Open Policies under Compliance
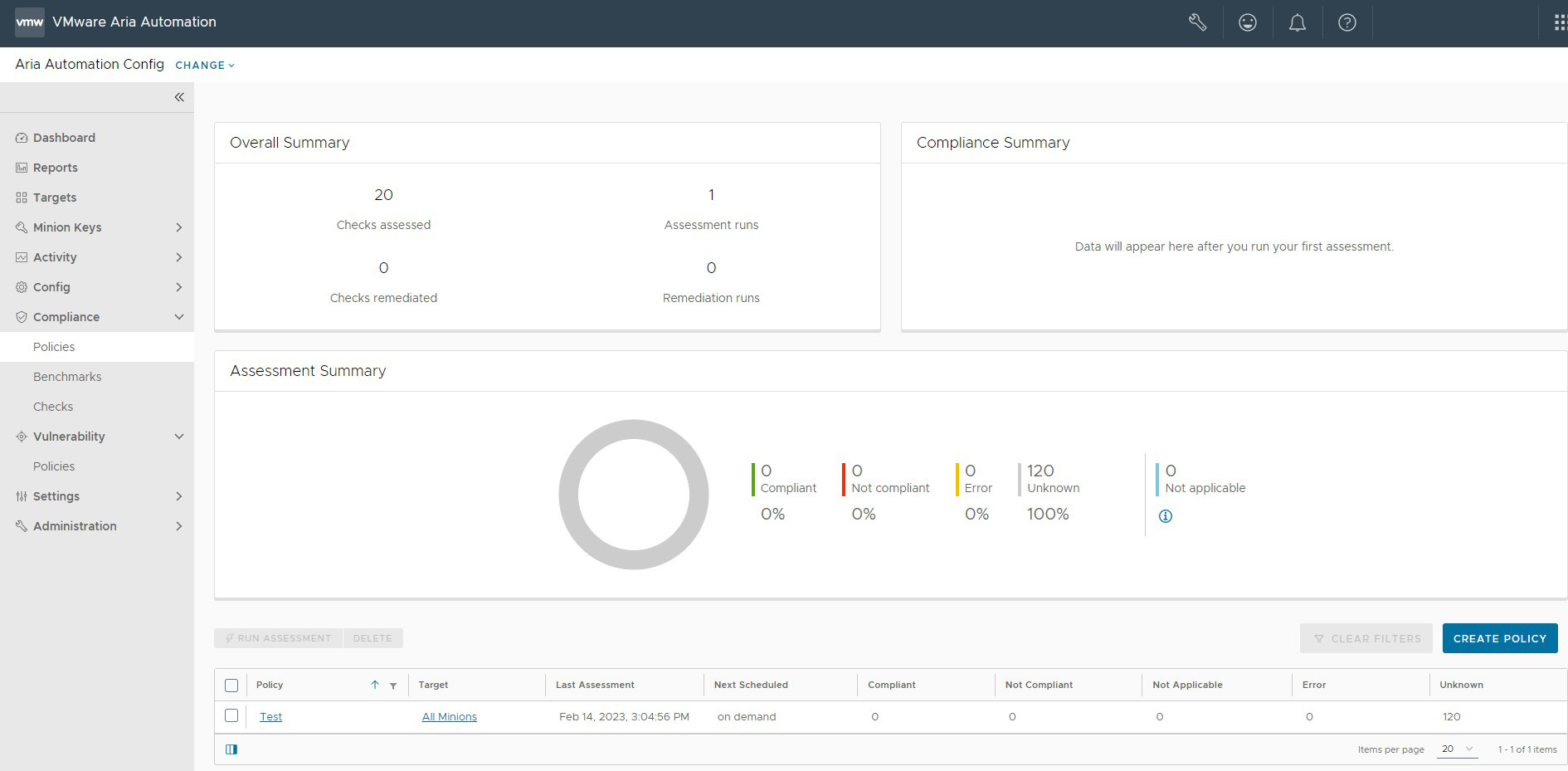 pos(54,347)
